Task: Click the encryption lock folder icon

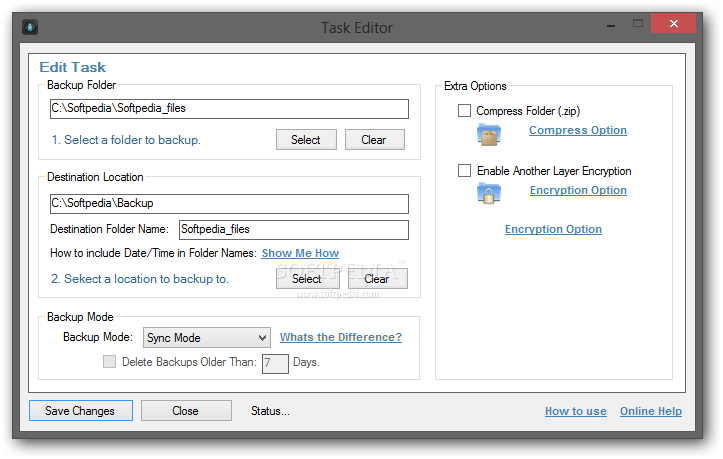Action: coord(488,193)
